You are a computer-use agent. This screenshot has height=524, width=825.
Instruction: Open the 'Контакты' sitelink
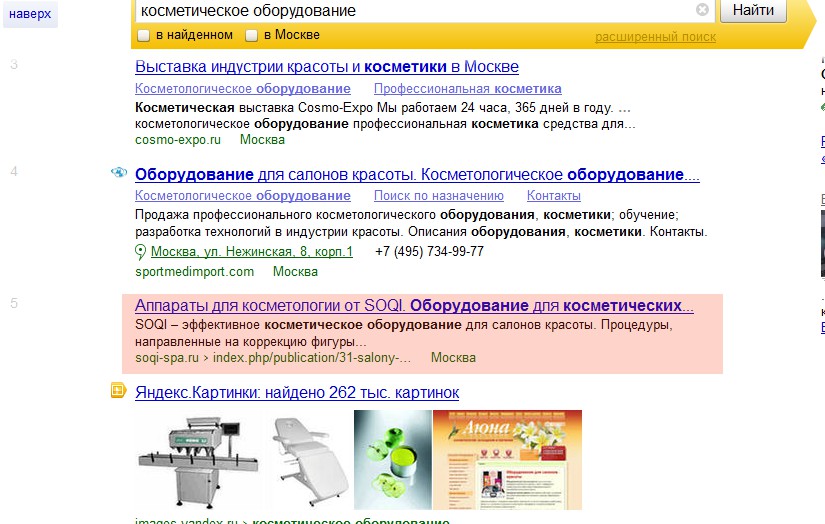(554, 195)
